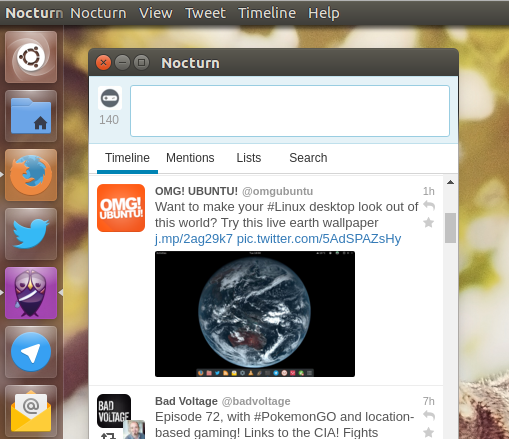Screen dimensions: 509x439
Task: Click the timeline scrollbar thumb
Action: point(450,228)
